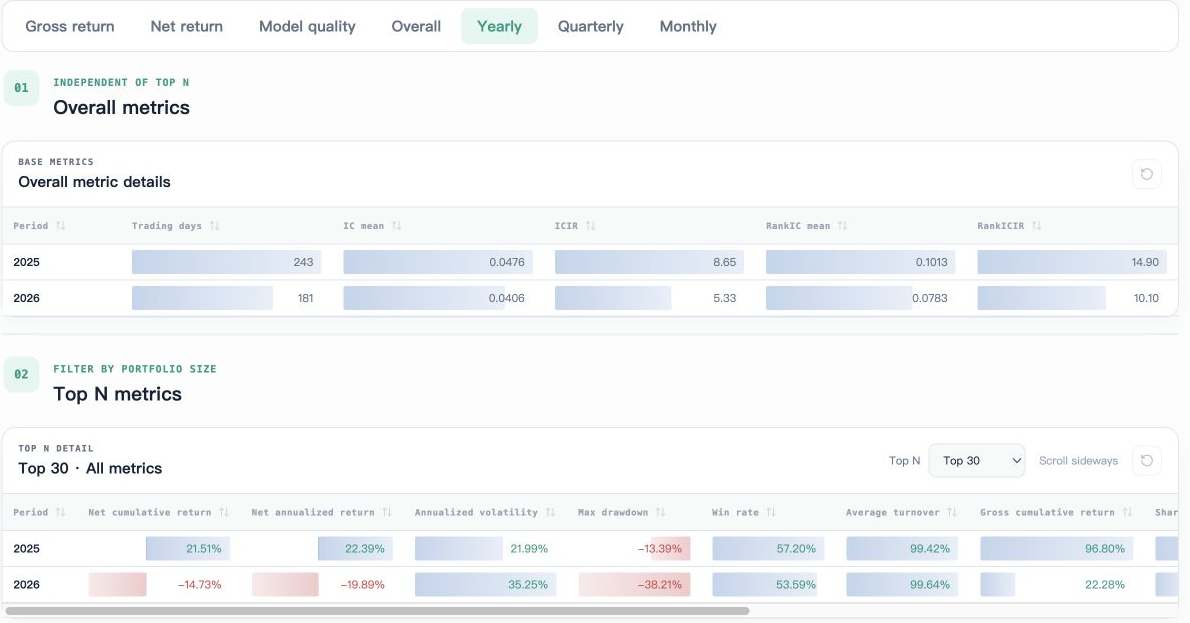Click the Max drawdown column header

(613, 513)
